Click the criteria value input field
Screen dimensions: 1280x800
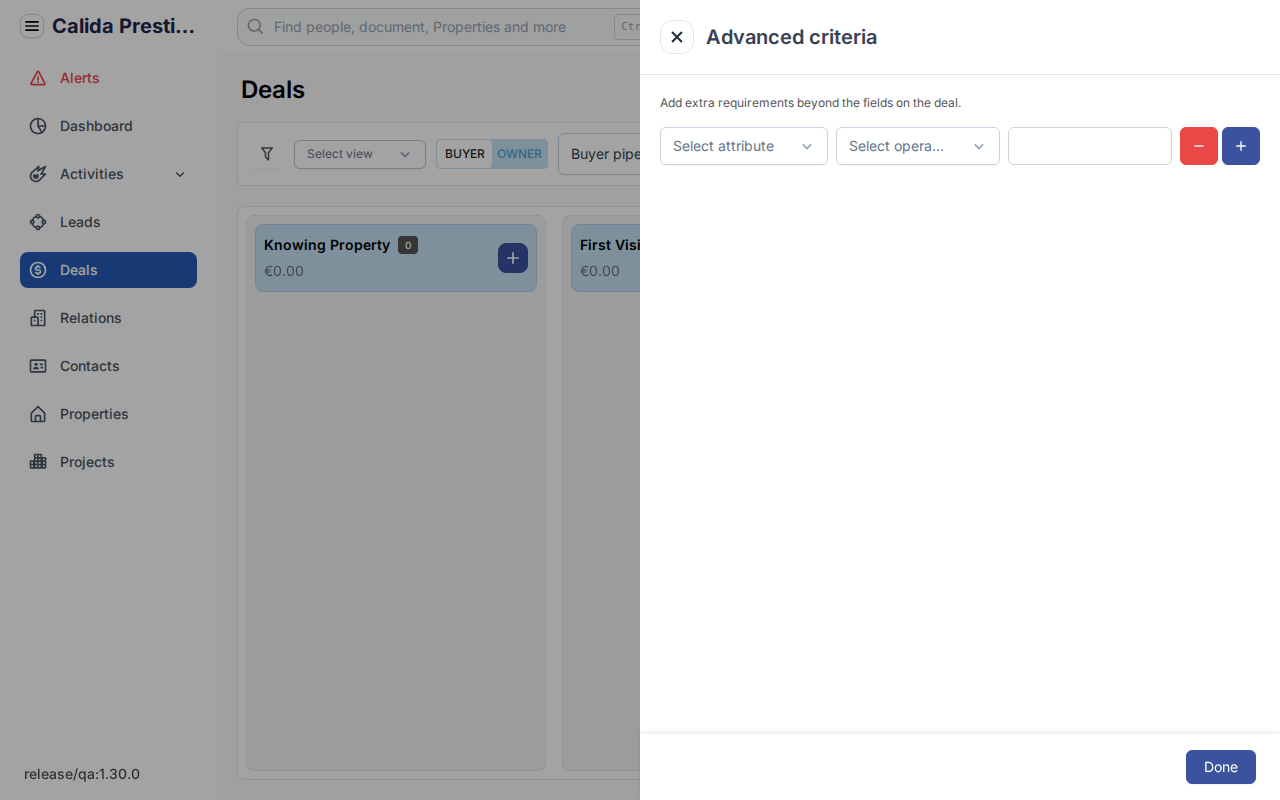click(1090, 146)
